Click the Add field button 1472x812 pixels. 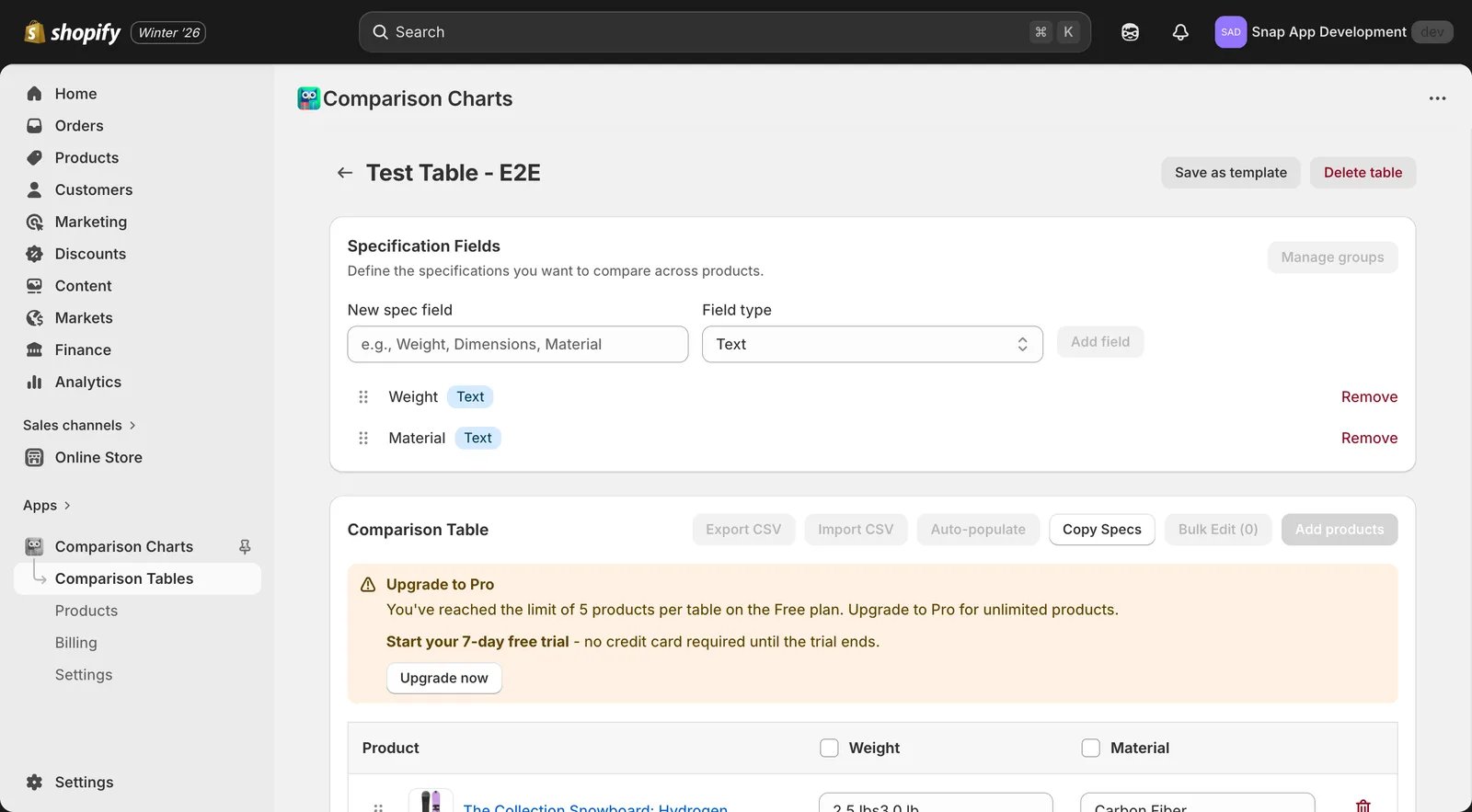1100,342
